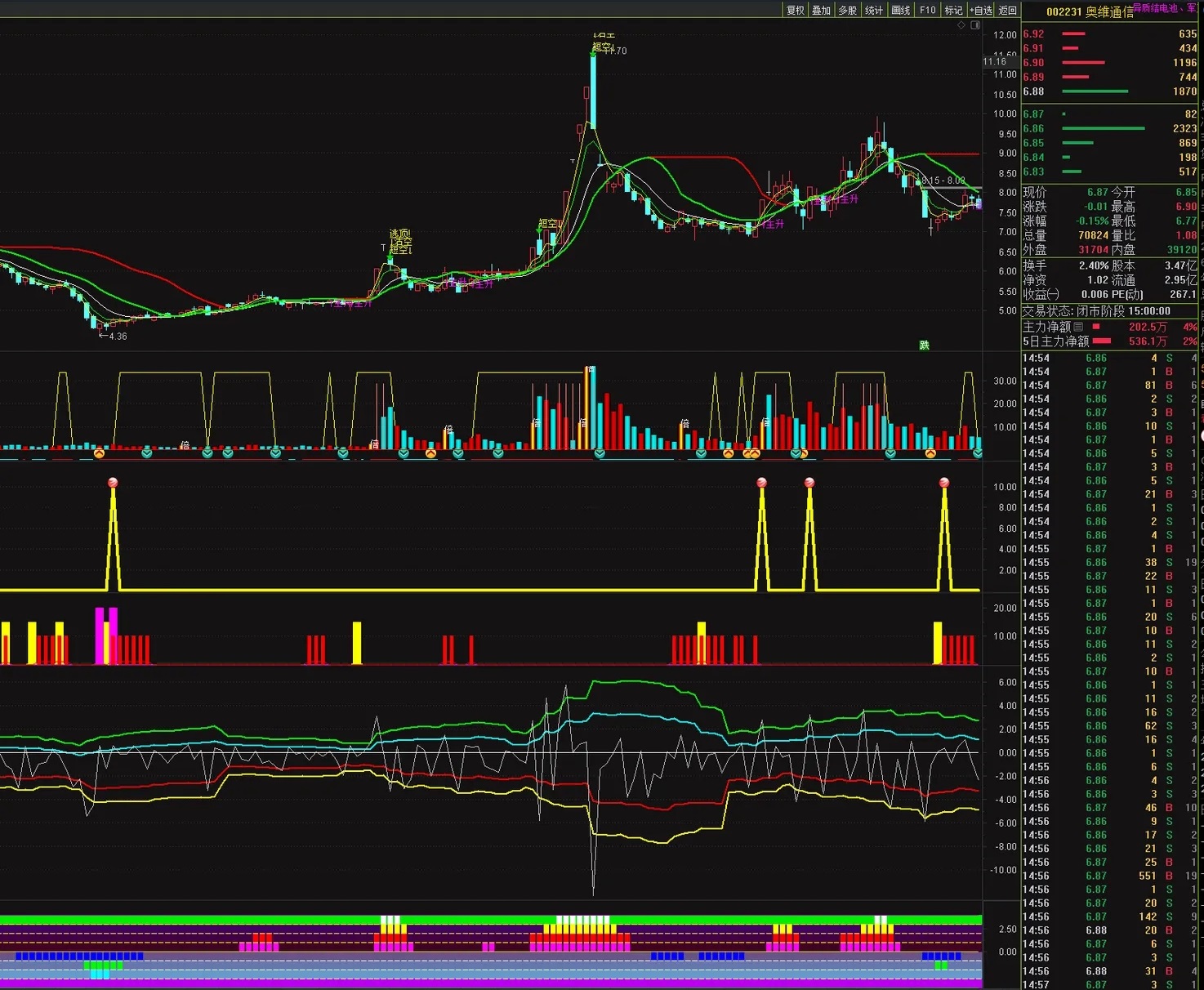Select buy price 6.84 in order book
1204x990 pixels.
(1033, 157)
